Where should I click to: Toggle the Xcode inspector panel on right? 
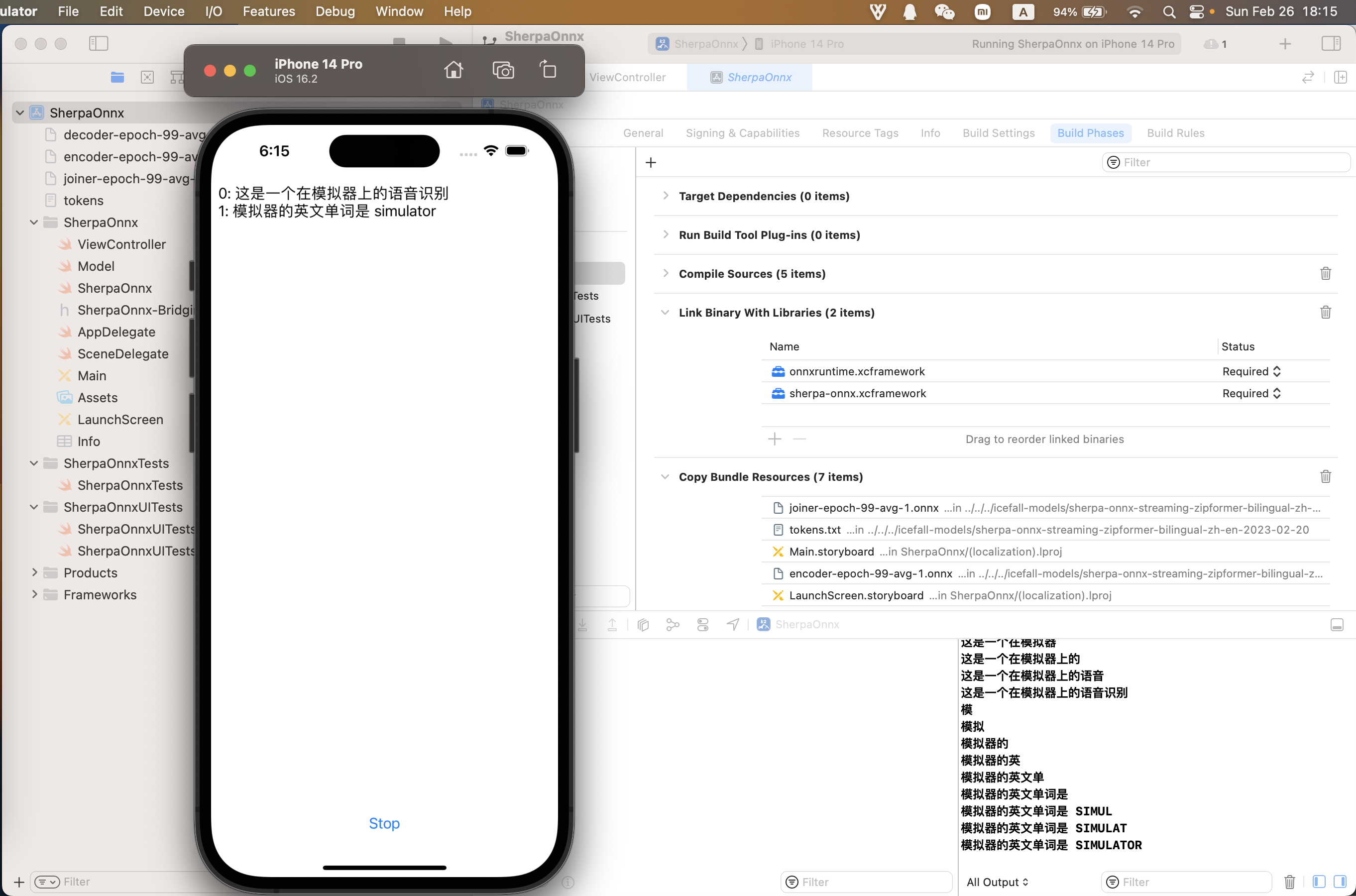(1331, 43)
